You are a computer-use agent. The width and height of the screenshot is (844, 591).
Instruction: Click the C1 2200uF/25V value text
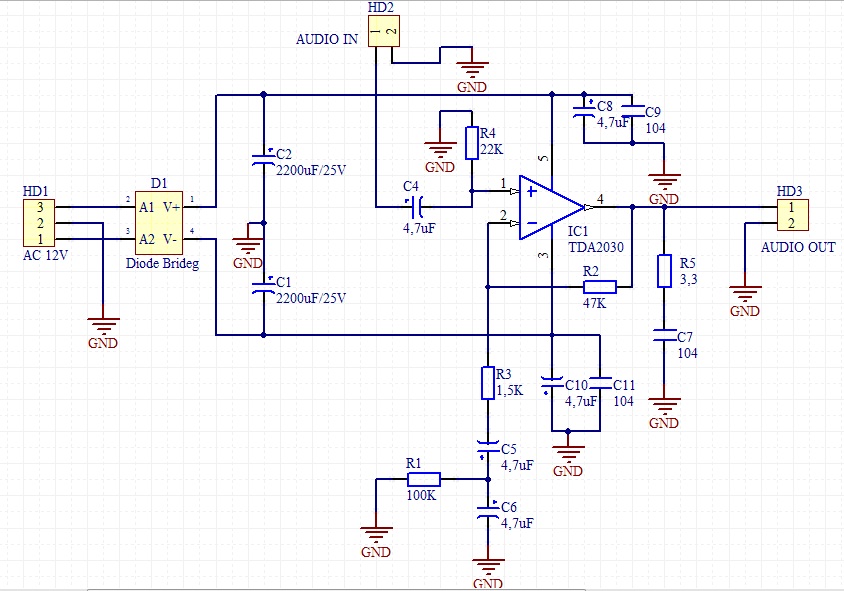311,298
